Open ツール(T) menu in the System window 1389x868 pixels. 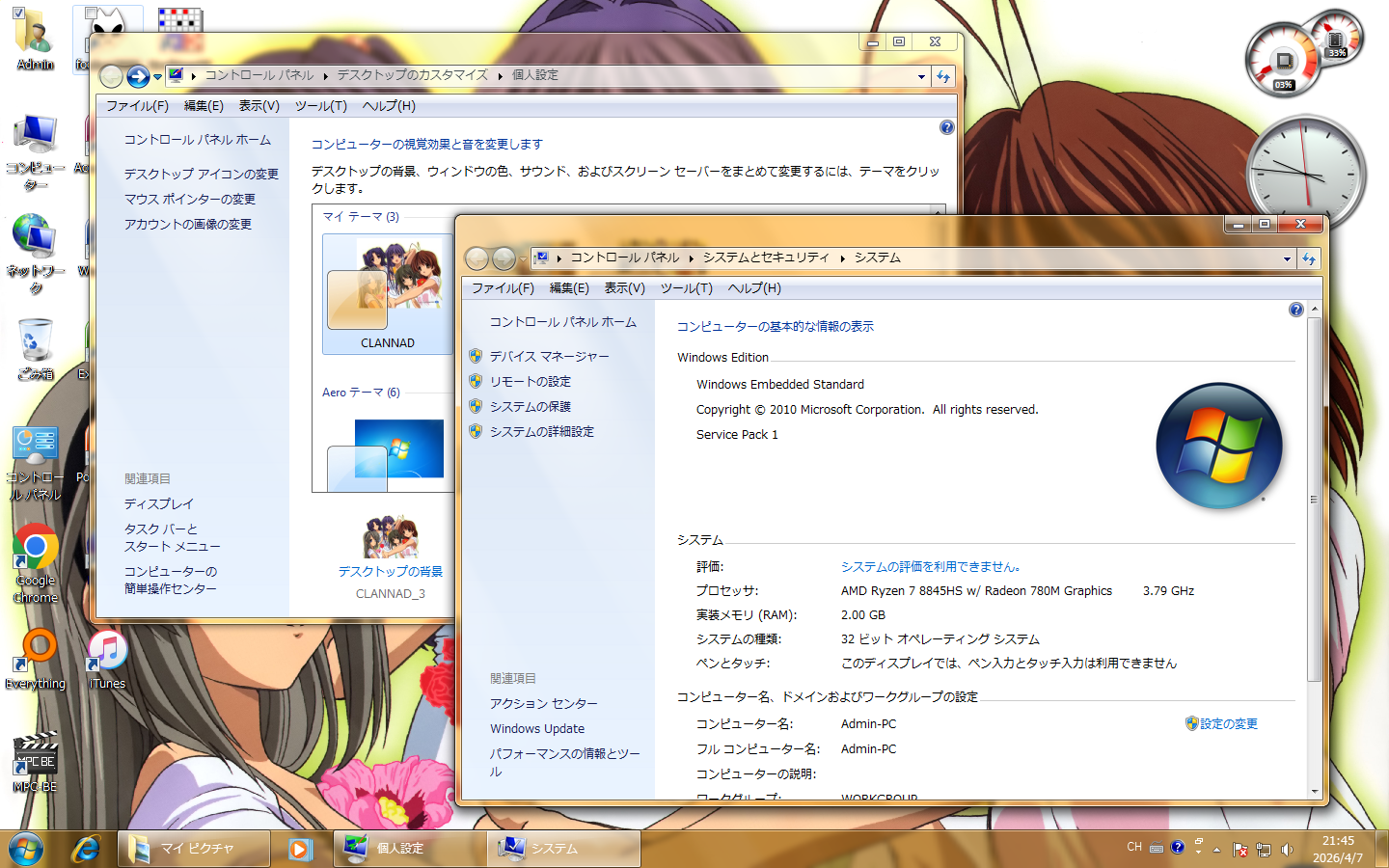tap(686, 288)
